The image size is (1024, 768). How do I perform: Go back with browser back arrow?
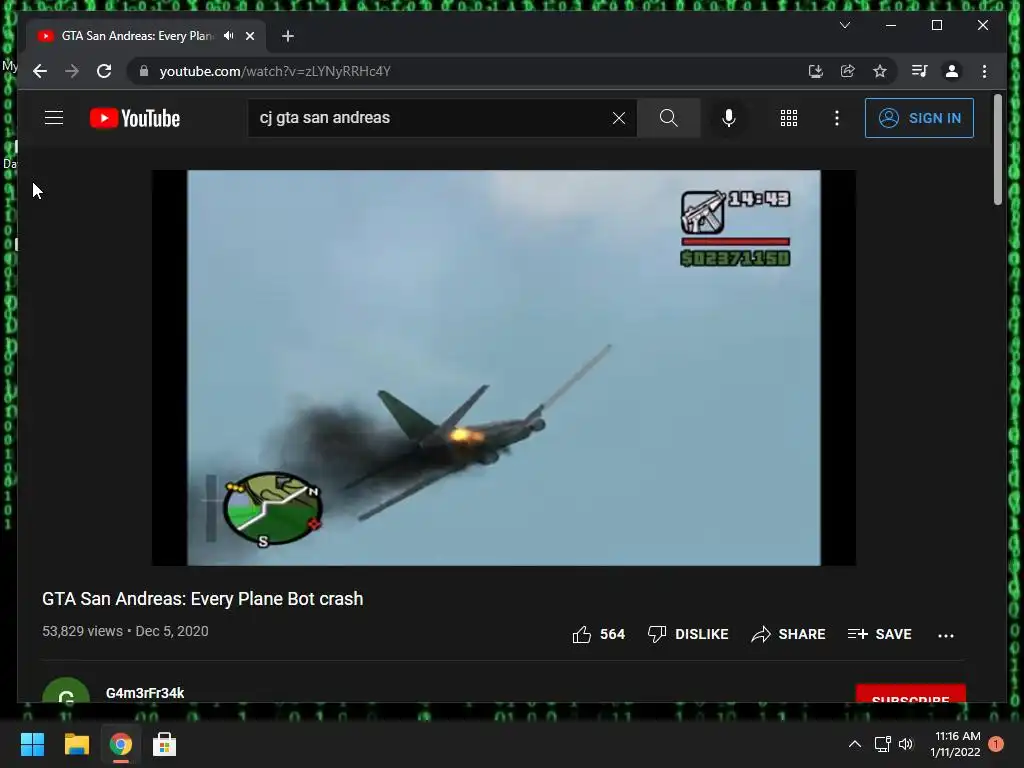click(x=40, y=71)
